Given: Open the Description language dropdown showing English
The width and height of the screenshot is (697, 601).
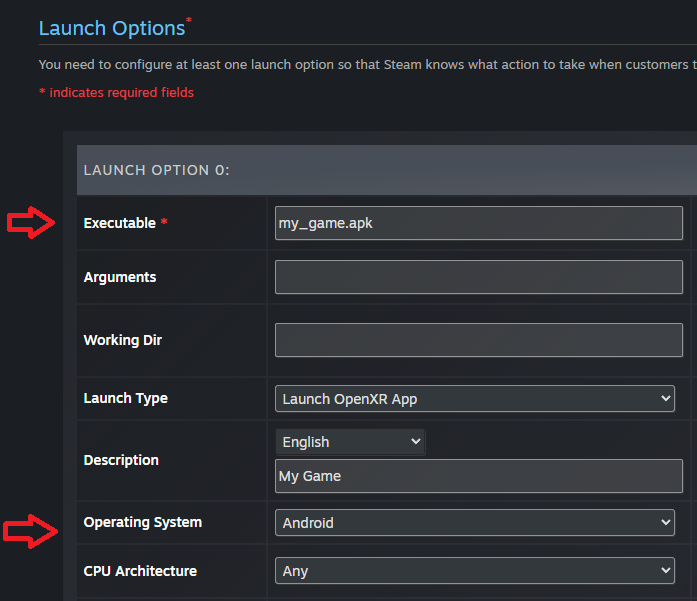Looking at the screenshot, I should [x=350, y=442].
